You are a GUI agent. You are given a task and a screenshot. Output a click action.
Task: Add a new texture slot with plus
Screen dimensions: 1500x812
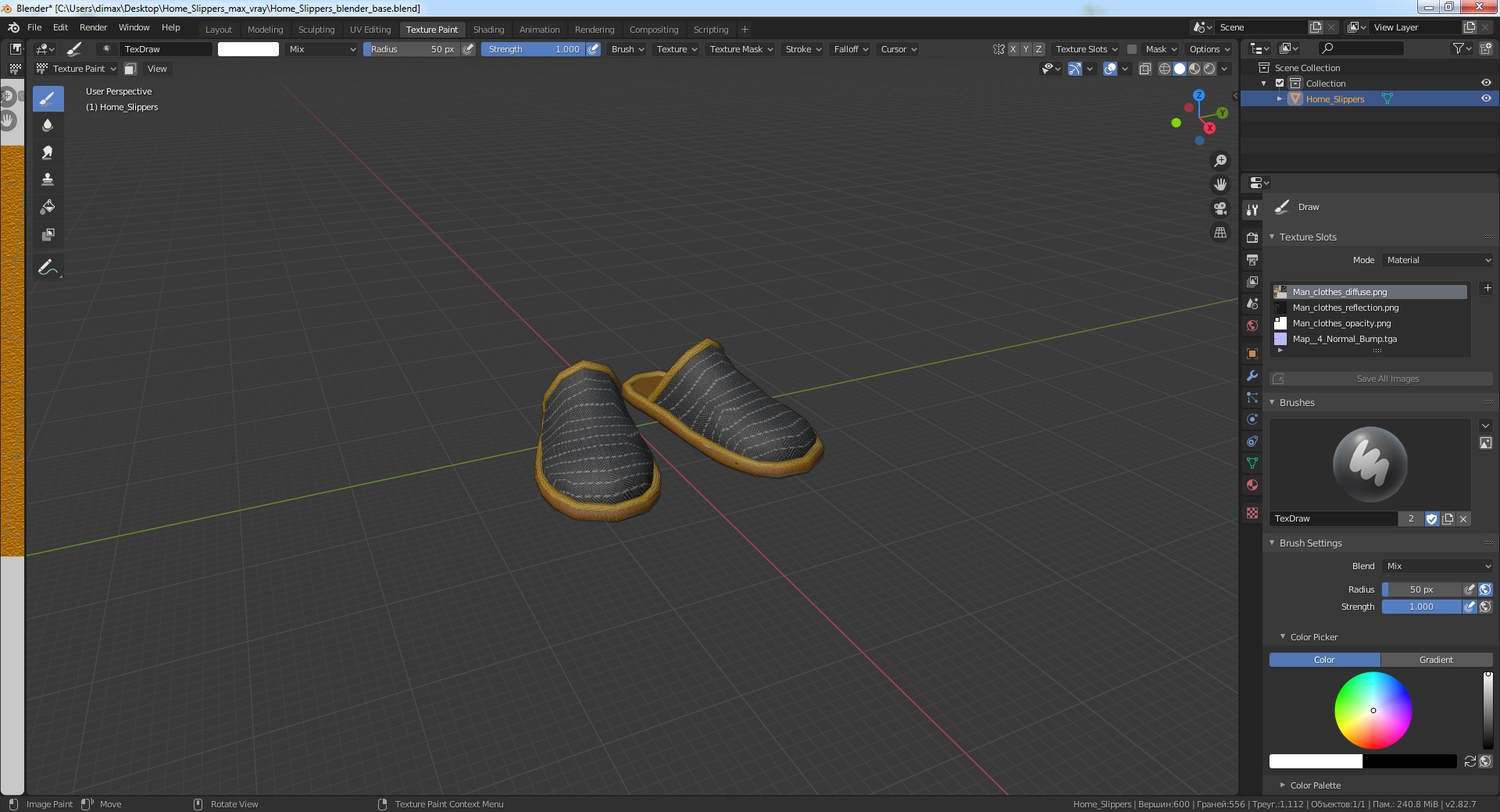click(1487, 288)
